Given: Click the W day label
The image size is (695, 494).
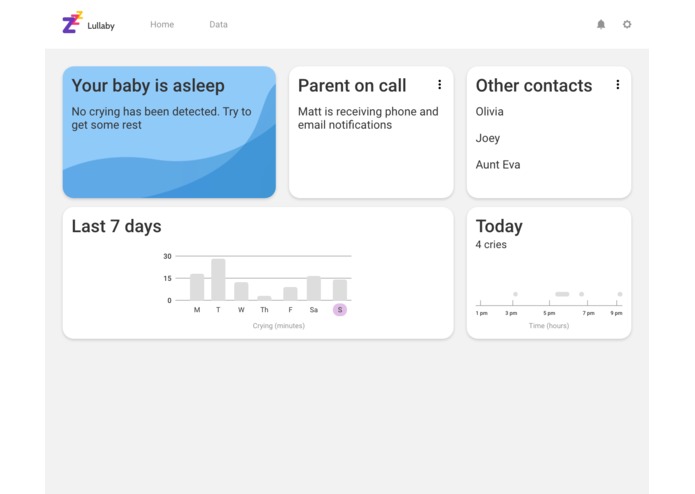Looking at the screenshot, I should coord(241,310).
